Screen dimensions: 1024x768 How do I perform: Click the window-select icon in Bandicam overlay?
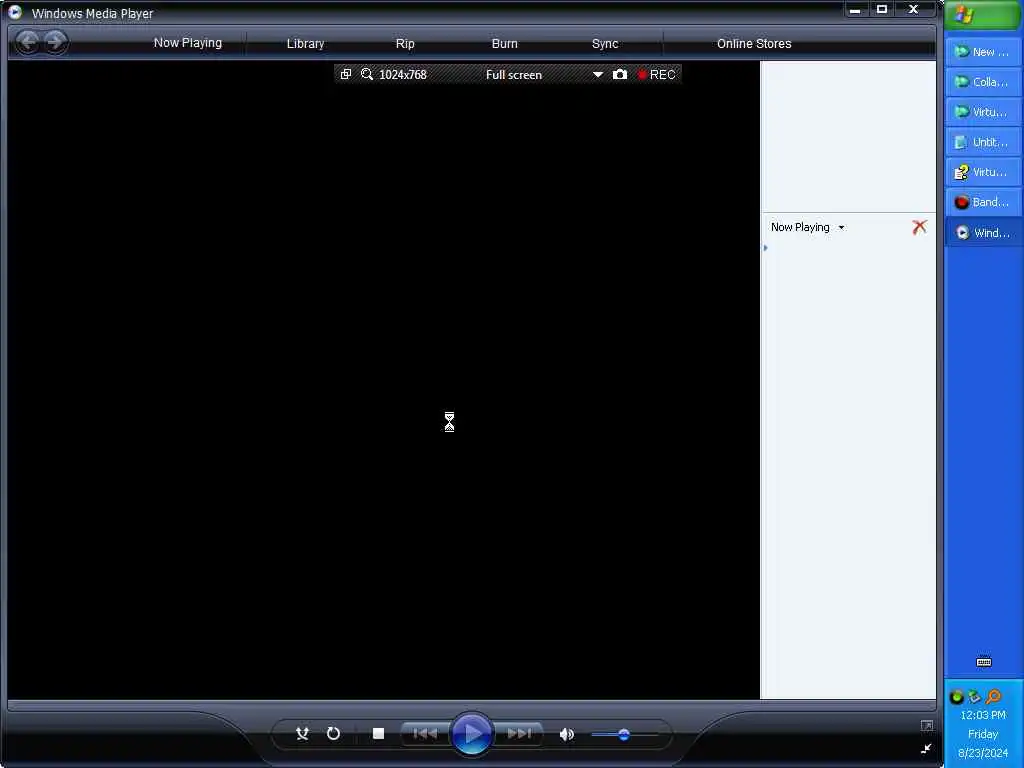click(x=346, y=74)
